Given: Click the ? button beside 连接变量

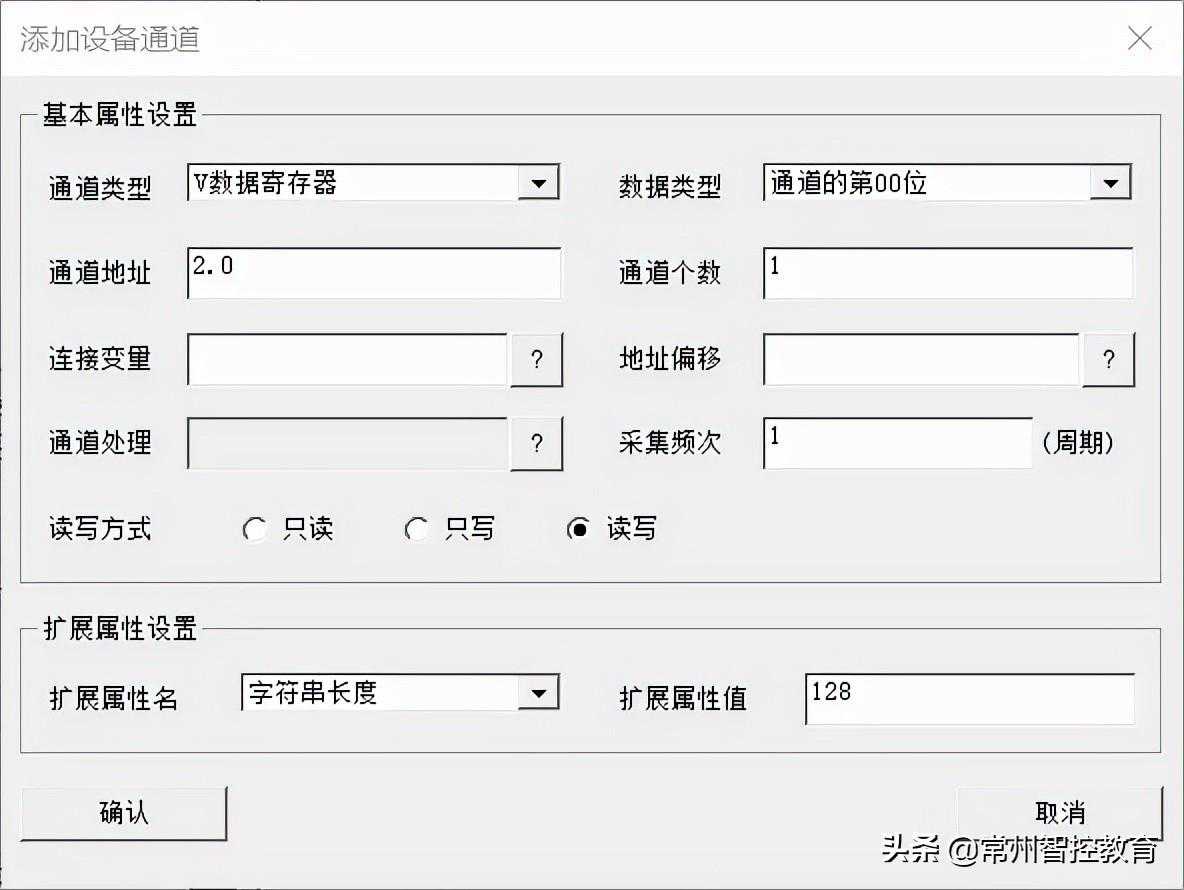Looking at the screenshot, I should pyautogui.click(x=537, y=360).
